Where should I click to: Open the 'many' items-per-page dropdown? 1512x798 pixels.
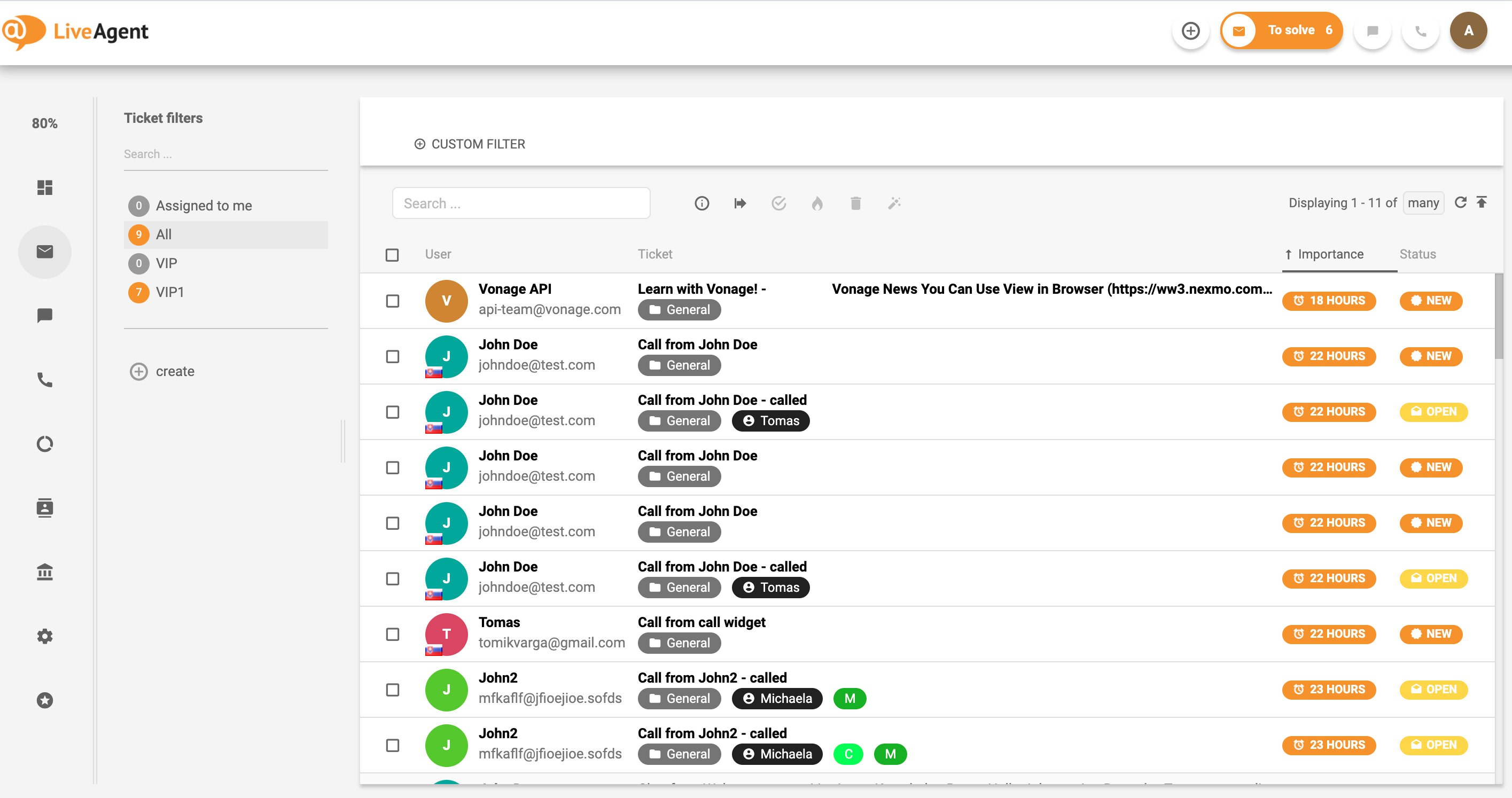(x=1424, y=202)
